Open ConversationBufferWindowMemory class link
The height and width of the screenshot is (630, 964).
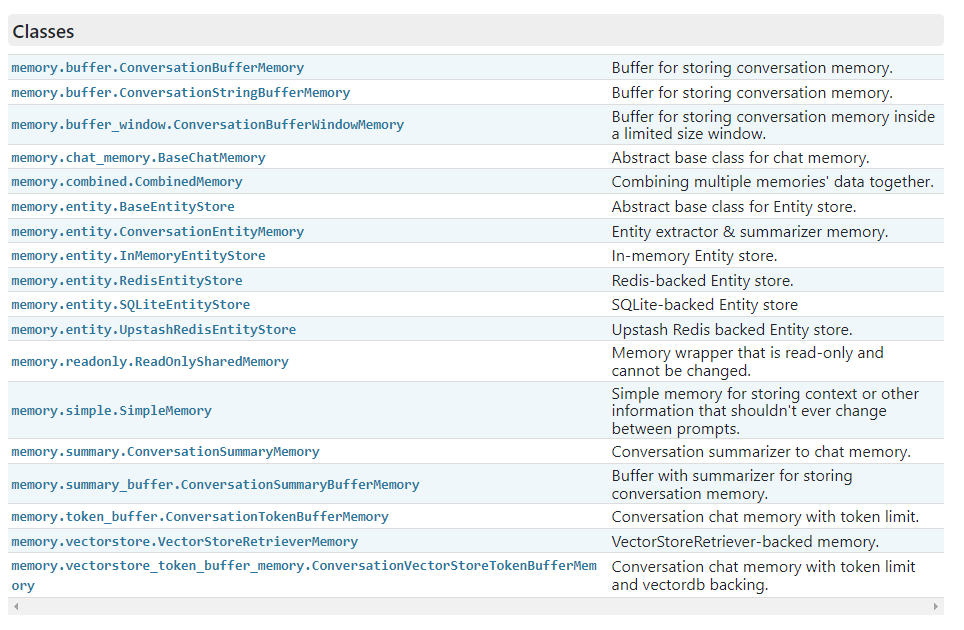208,125
